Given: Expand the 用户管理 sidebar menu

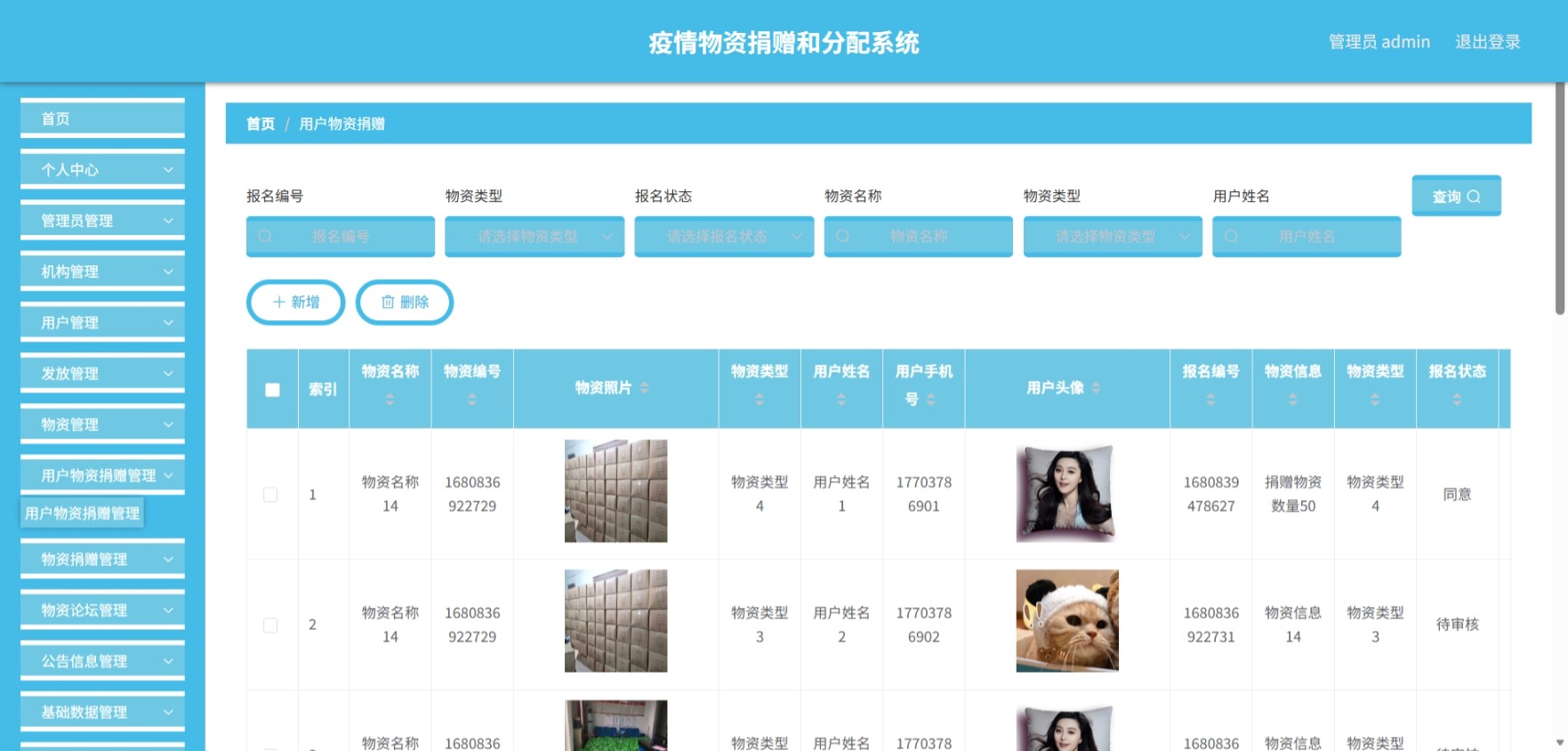Looking at the screenshot, I should click(x=102, y=322).
